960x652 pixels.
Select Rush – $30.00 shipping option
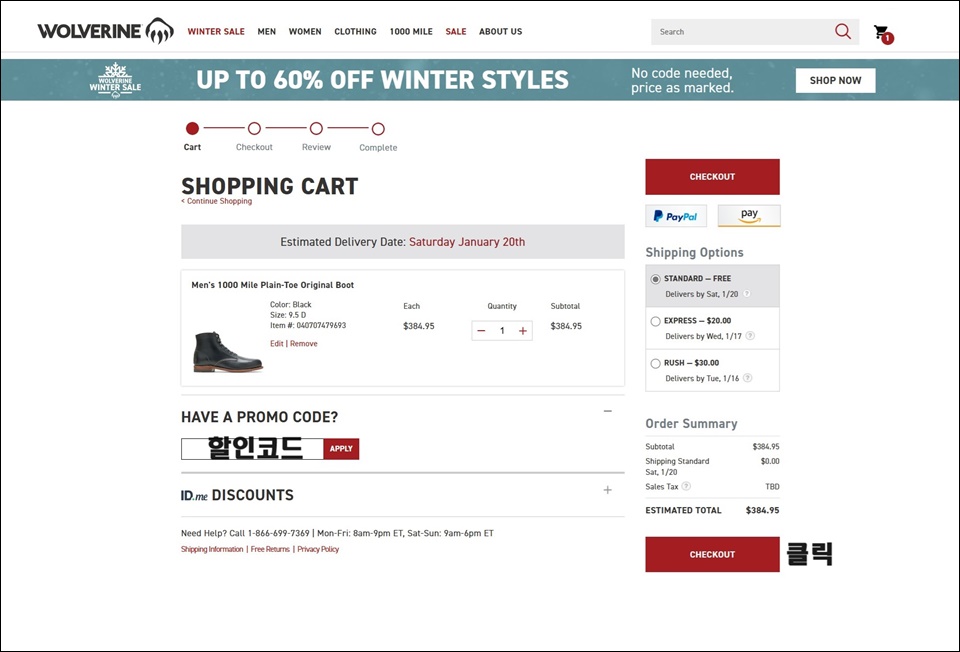click(x=656, y=364)
